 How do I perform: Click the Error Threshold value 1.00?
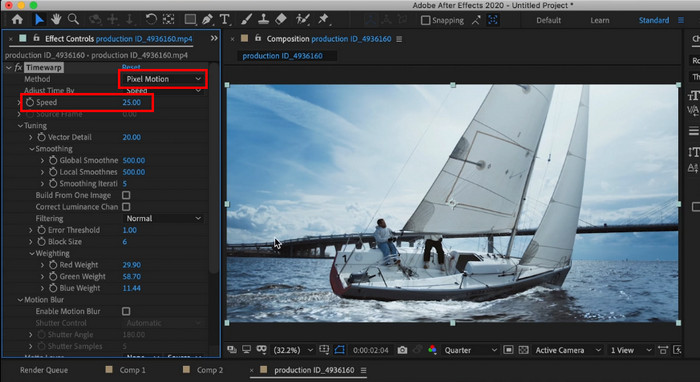[x=129, y=230]
